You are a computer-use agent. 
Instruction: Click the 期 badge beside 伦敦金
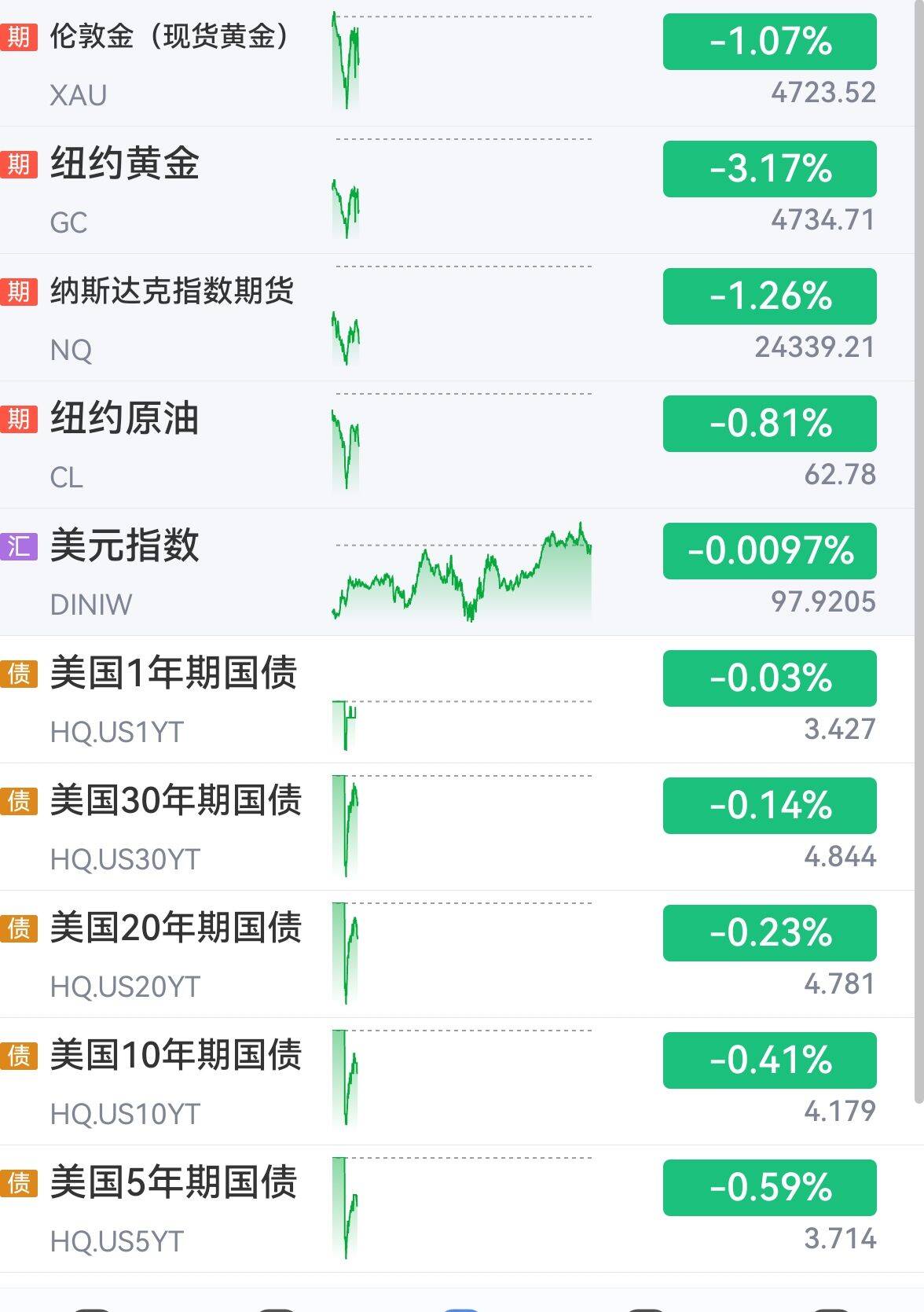point(19,36)
